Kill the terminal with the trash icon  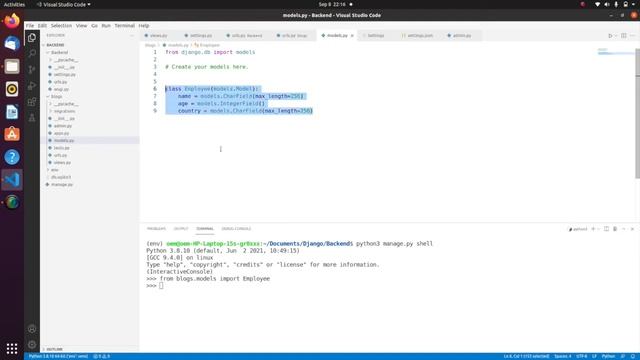[x=615, y=229]
